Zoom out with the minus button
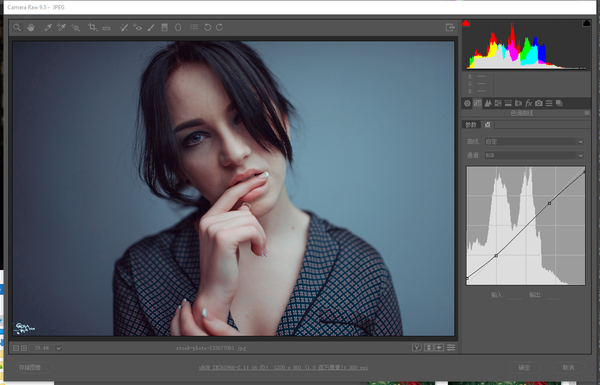Image resolution: width=600 pixels, height=385 pixels. coord(16,348)
